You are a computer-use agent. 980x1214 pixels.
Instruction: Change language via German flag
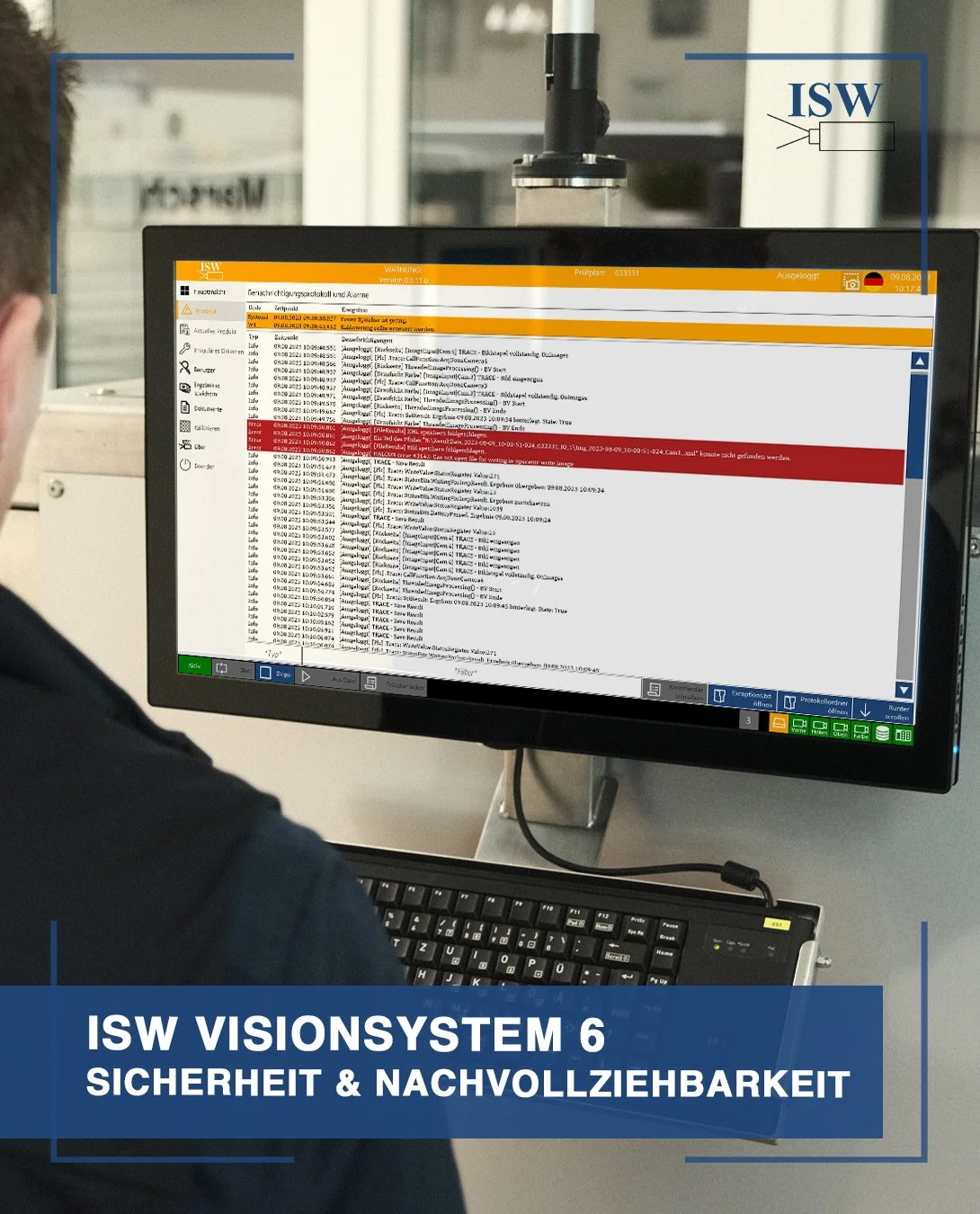pyautogui.click(x=874, y=281)
